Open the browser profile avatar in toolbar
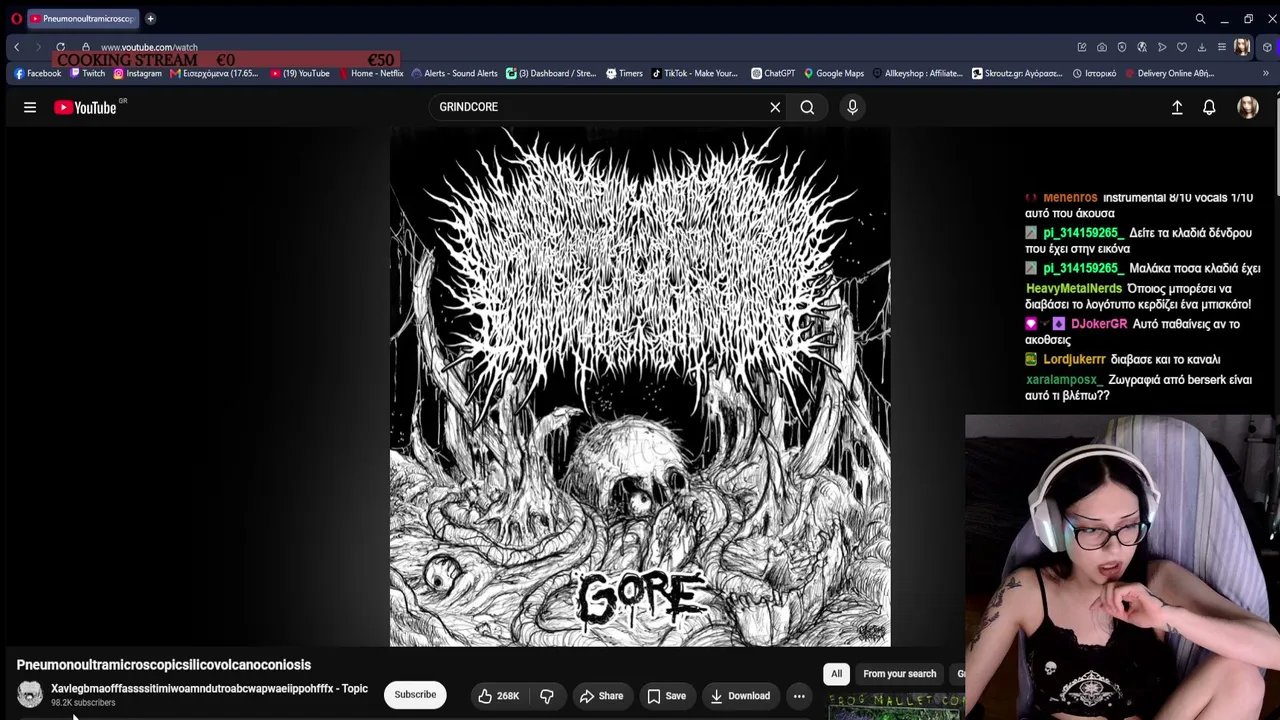This screenshot has height=720, width=1280. pos(1242,47)
